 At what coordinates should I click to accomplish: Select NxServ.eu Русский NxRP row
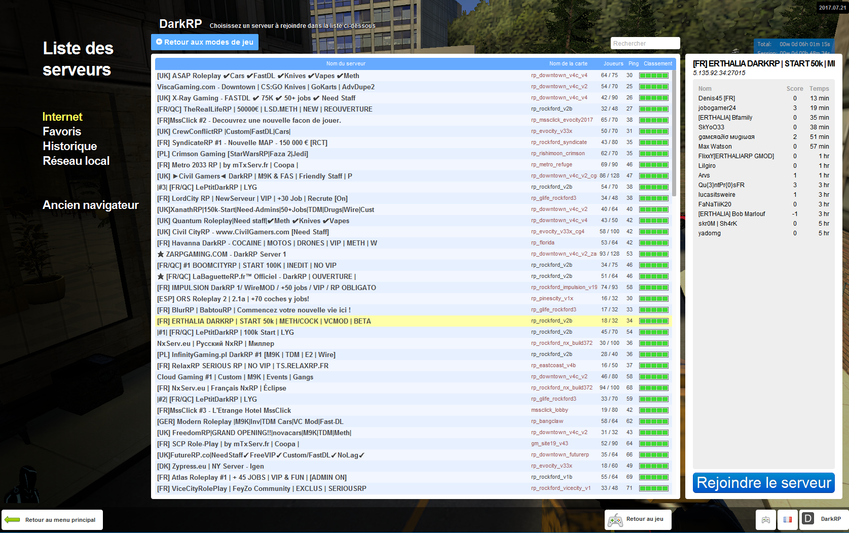click(x=413, y=343)
